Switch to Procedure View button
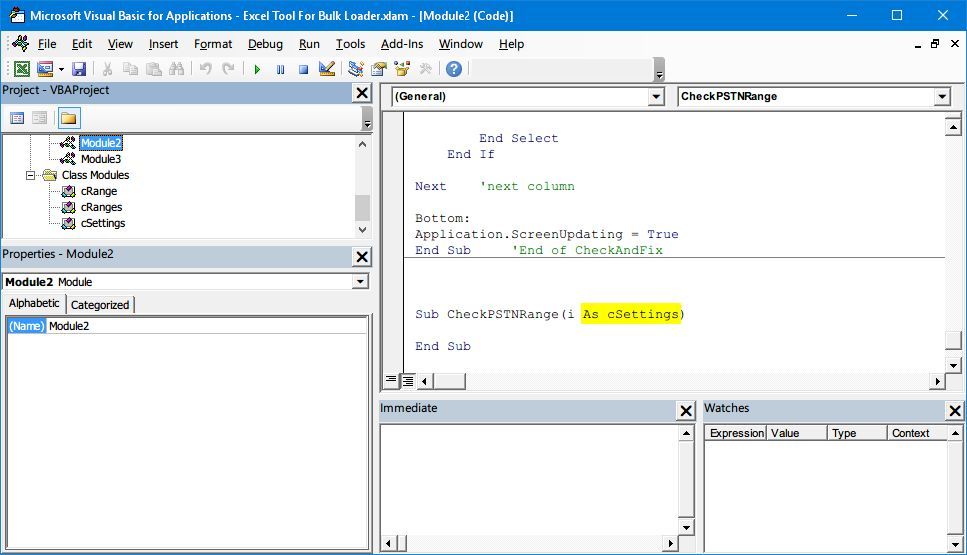This screenshot has height=555, width=967. click(391, 380)
